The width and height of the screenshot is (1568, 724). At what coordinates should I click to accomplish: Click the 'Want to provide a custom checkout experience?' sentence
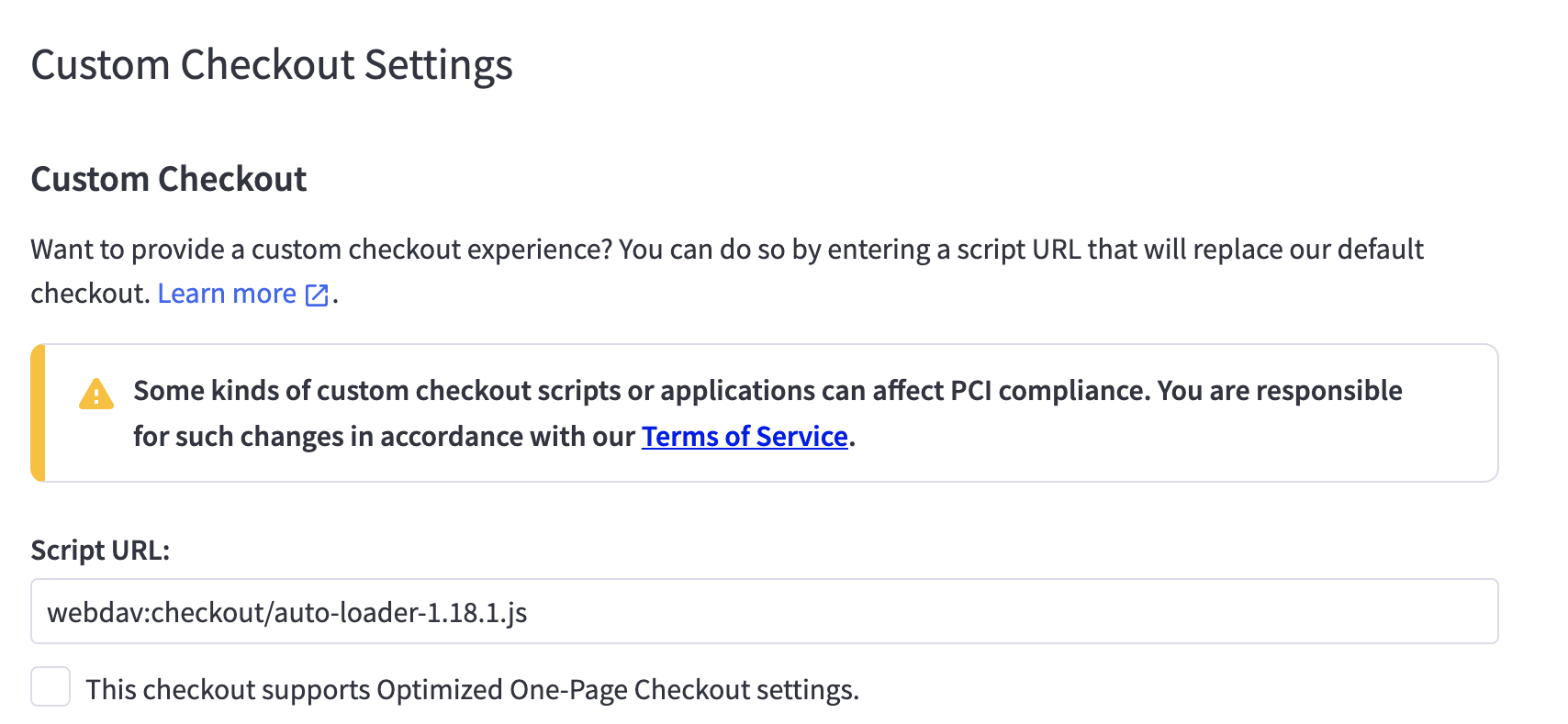point(320,250)
